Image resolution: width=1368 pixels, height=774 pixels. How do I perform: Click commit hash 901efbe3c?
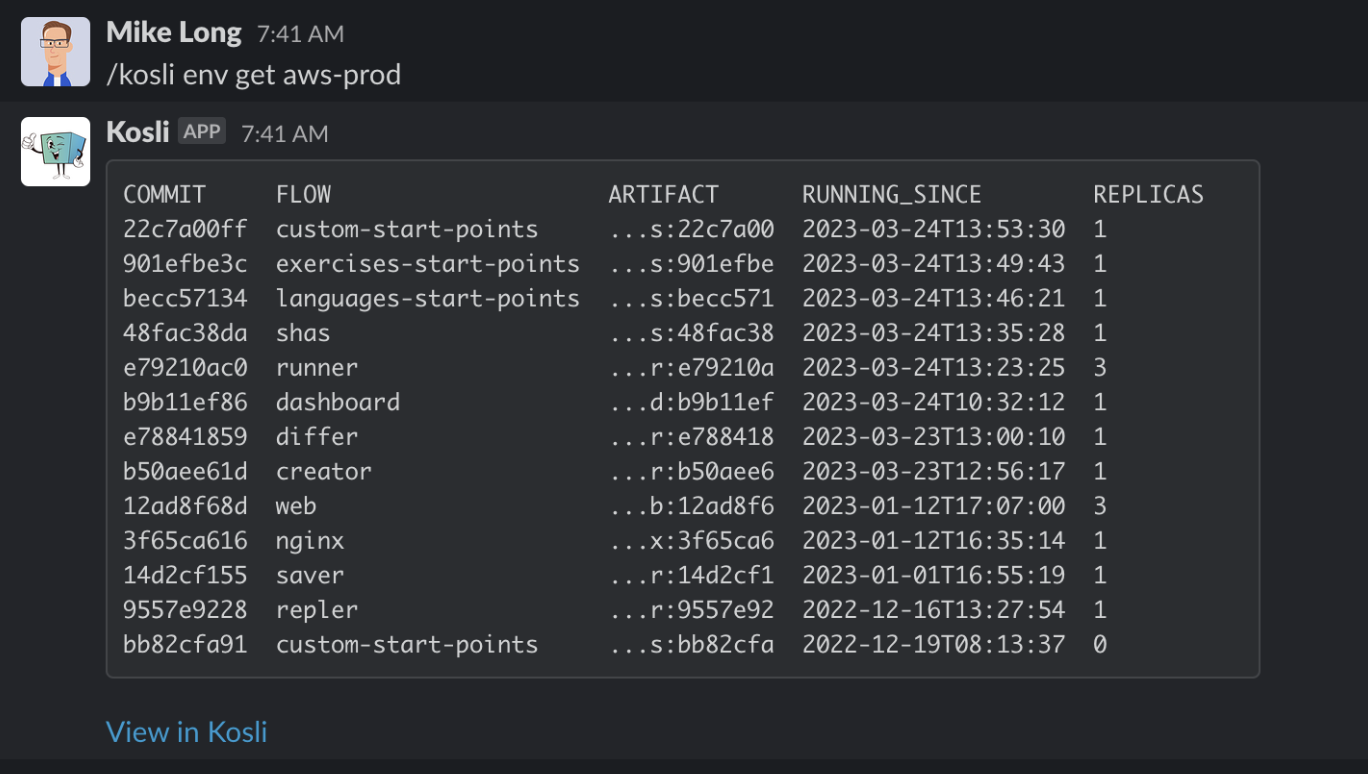point(185,264)
